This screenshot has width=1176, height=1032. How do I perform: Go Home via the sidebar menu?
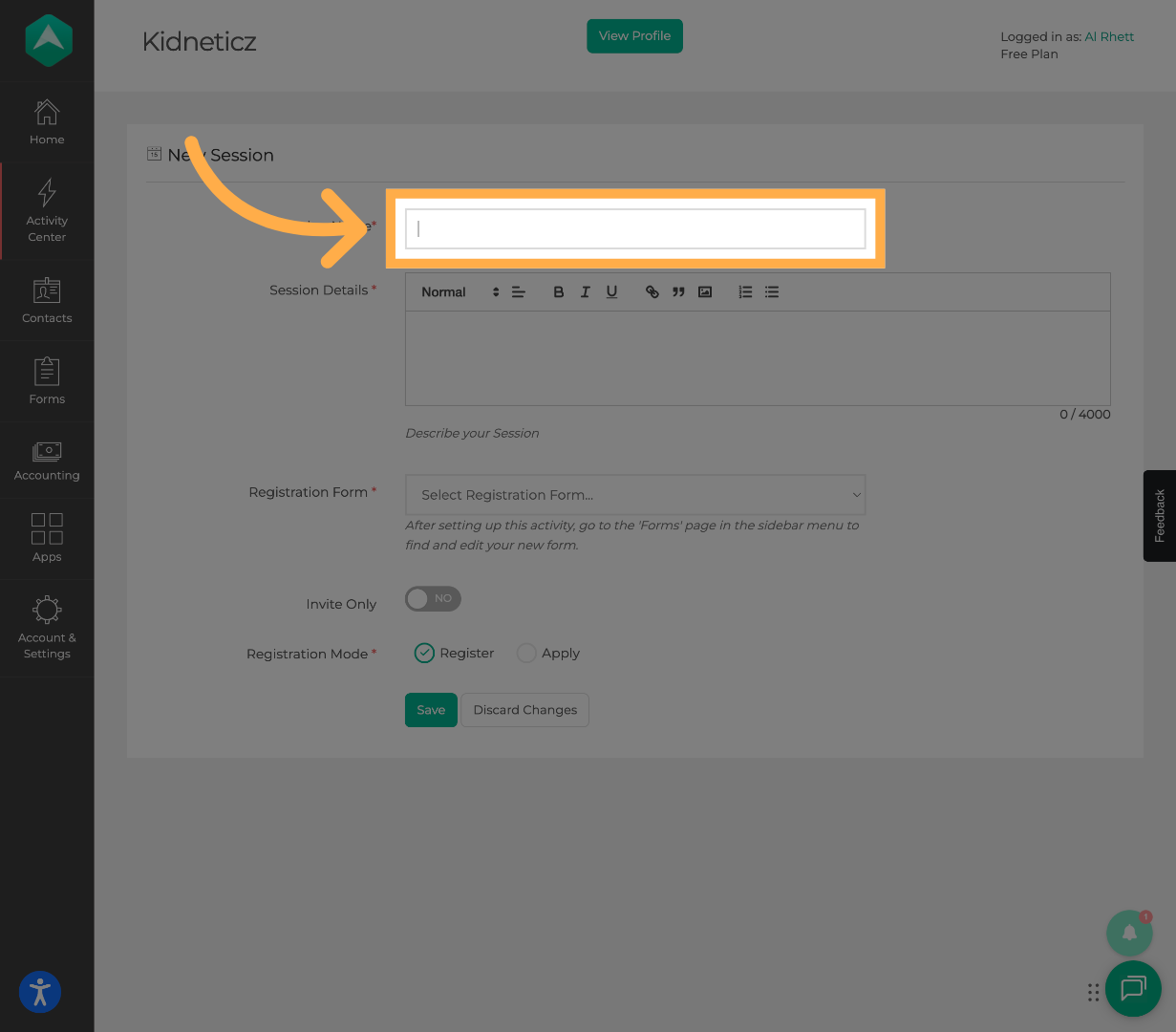pyautogui.click(x=46, y=122)
